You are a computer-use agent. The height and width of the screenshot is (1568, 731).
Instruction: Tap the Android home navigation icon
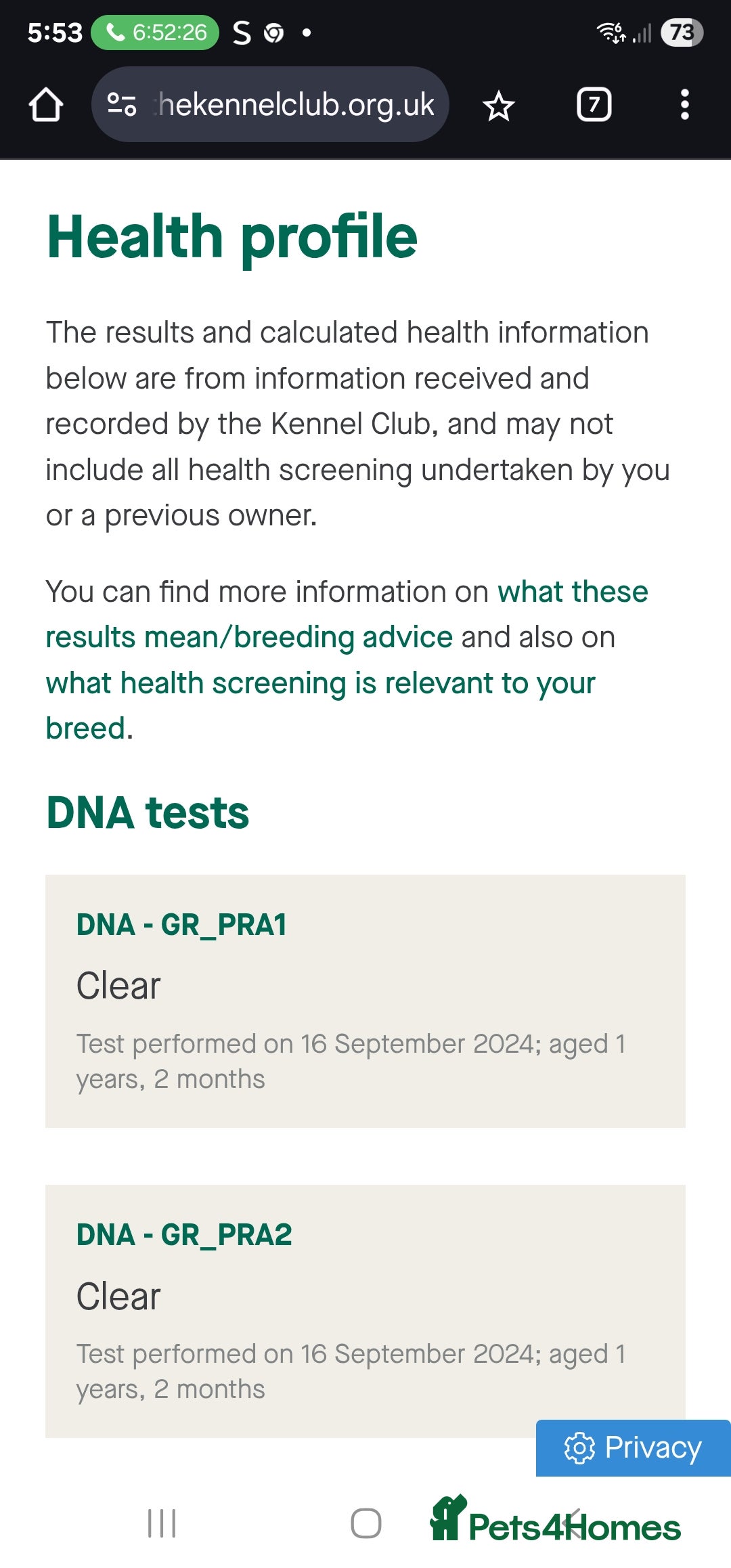point(365,1523)
